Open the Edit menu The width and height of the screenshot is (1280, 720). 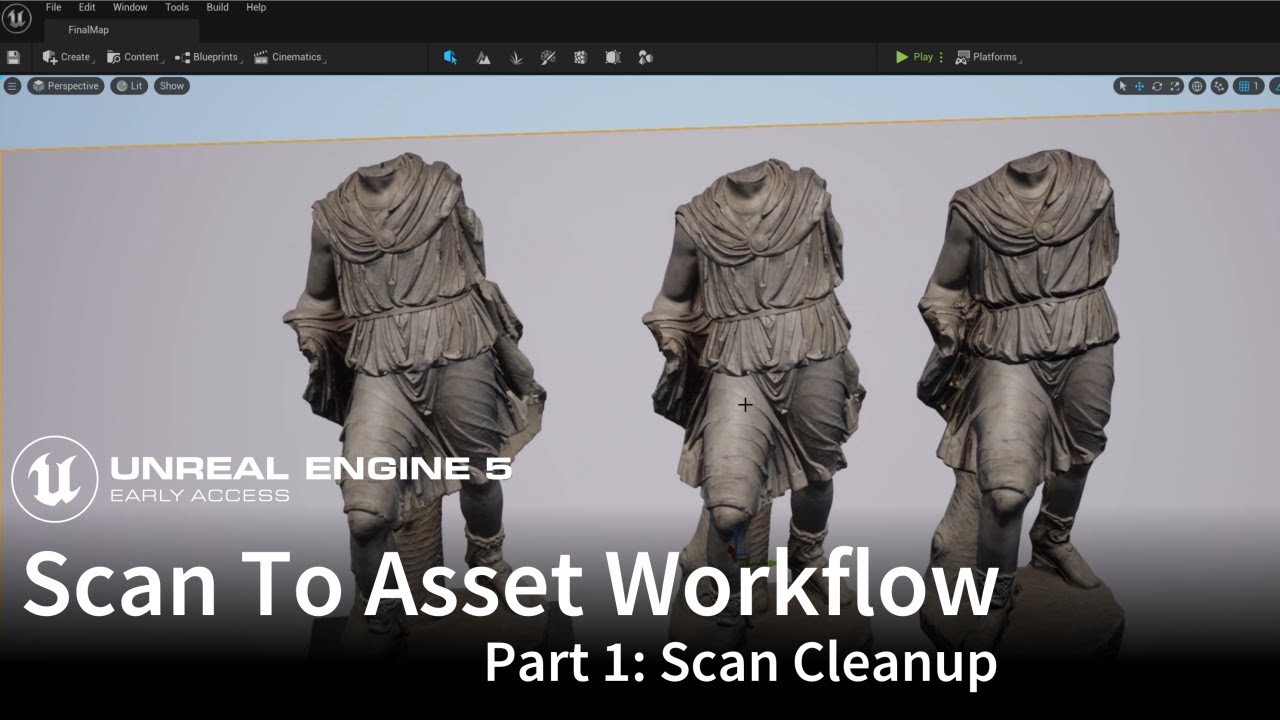87,7
